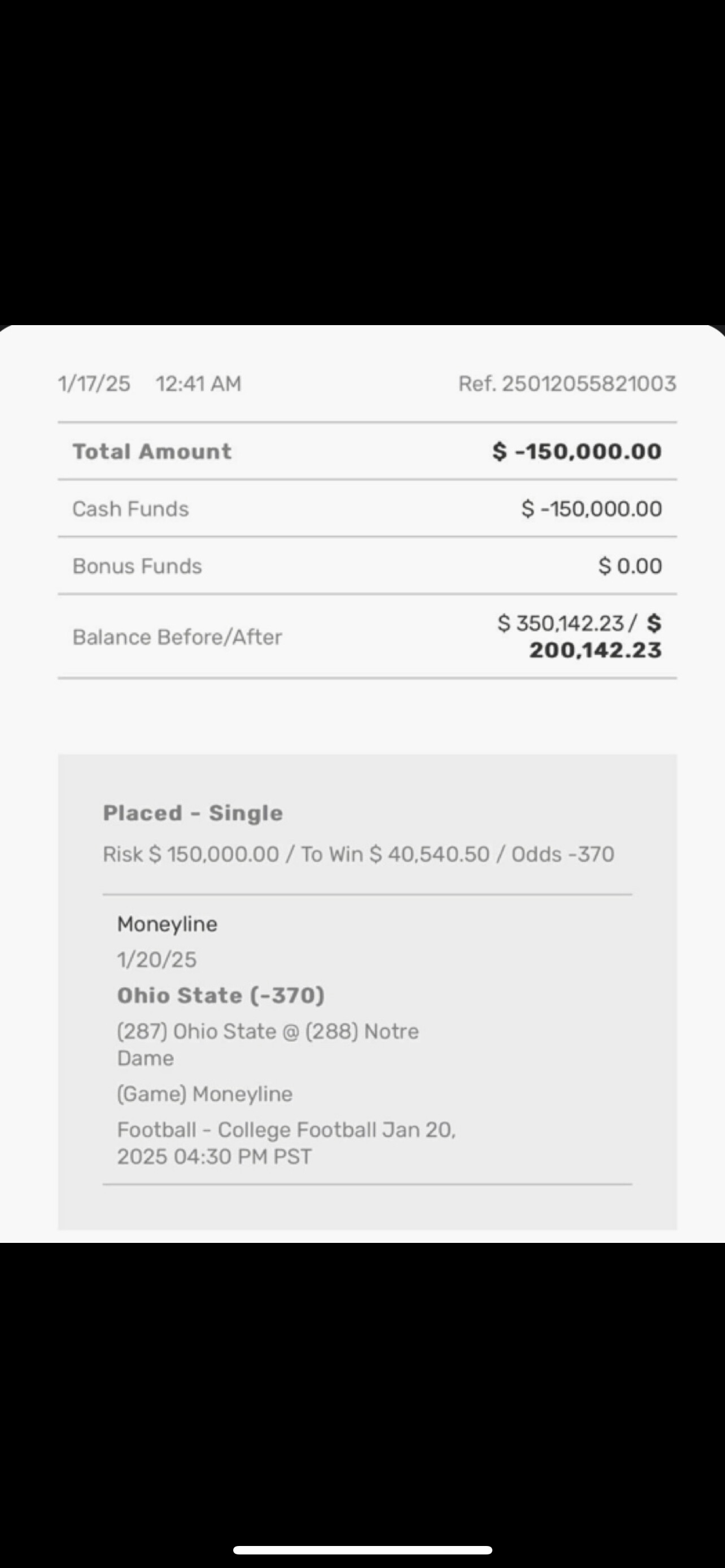Tap the $ 0.00 bonus funds value

click(x=630, y=566)
